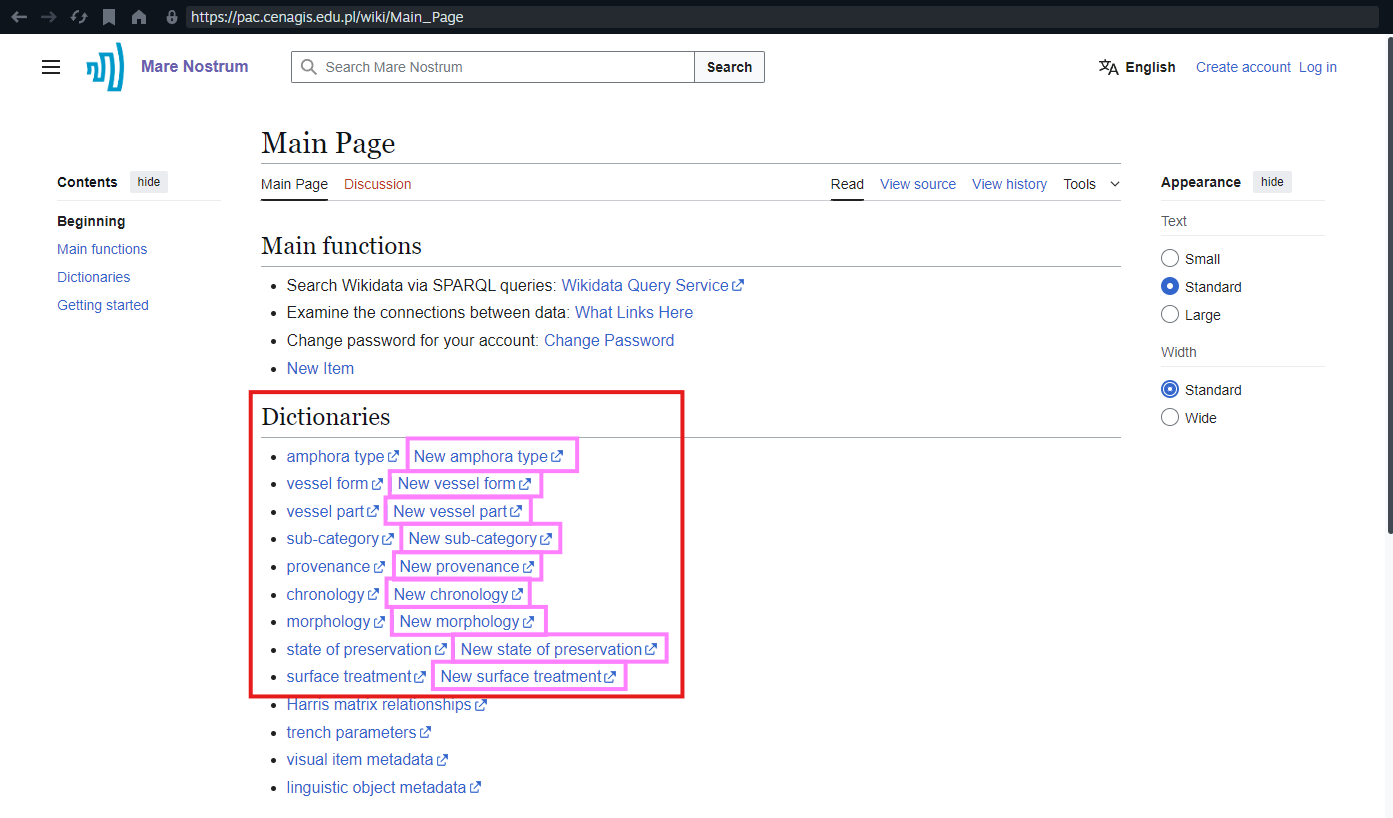Viewport: 1393px width, 818px height.
Task: Jump to Dictionaries in Contents
Action: click(94, 277)
